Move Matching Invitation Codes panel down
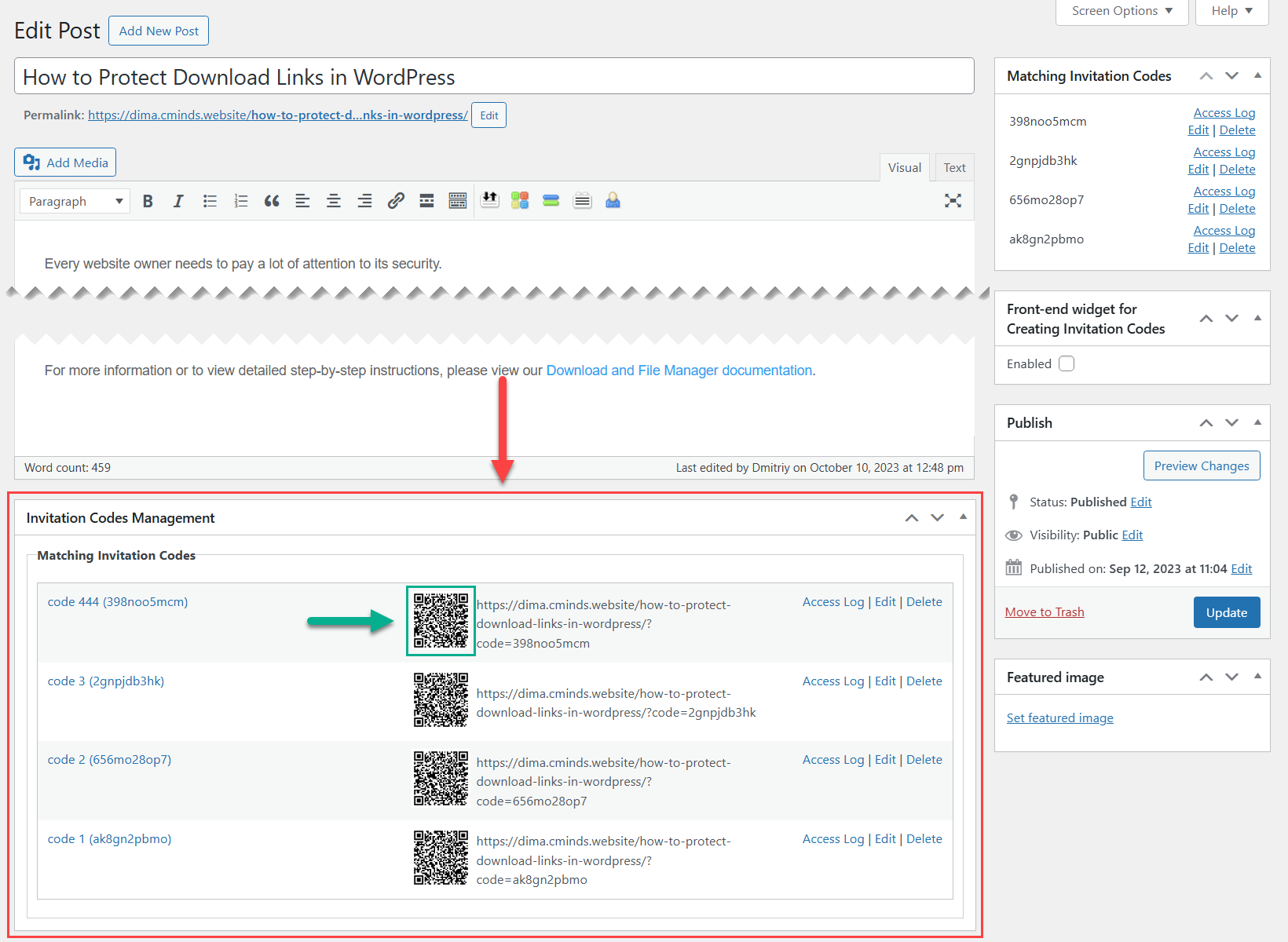The width and height of the screenshot is (1288, 942). 1231,76
